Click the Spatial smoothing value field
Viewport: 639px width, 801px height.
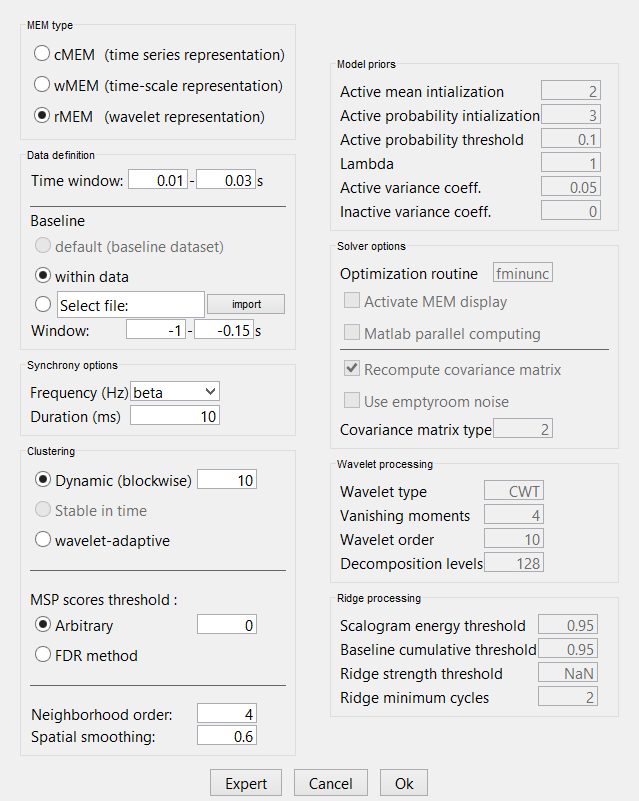[227, 737]
